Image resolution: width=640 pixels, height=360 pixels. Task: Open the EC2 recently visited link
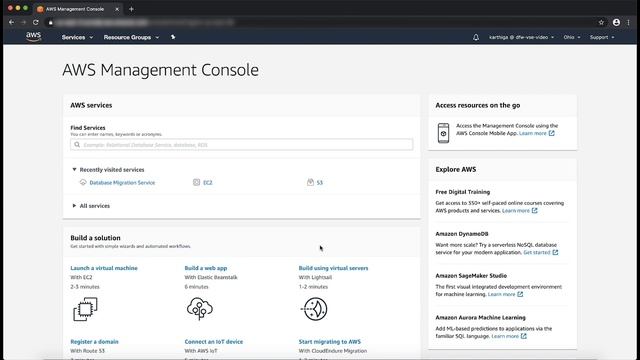click(208, 182)
